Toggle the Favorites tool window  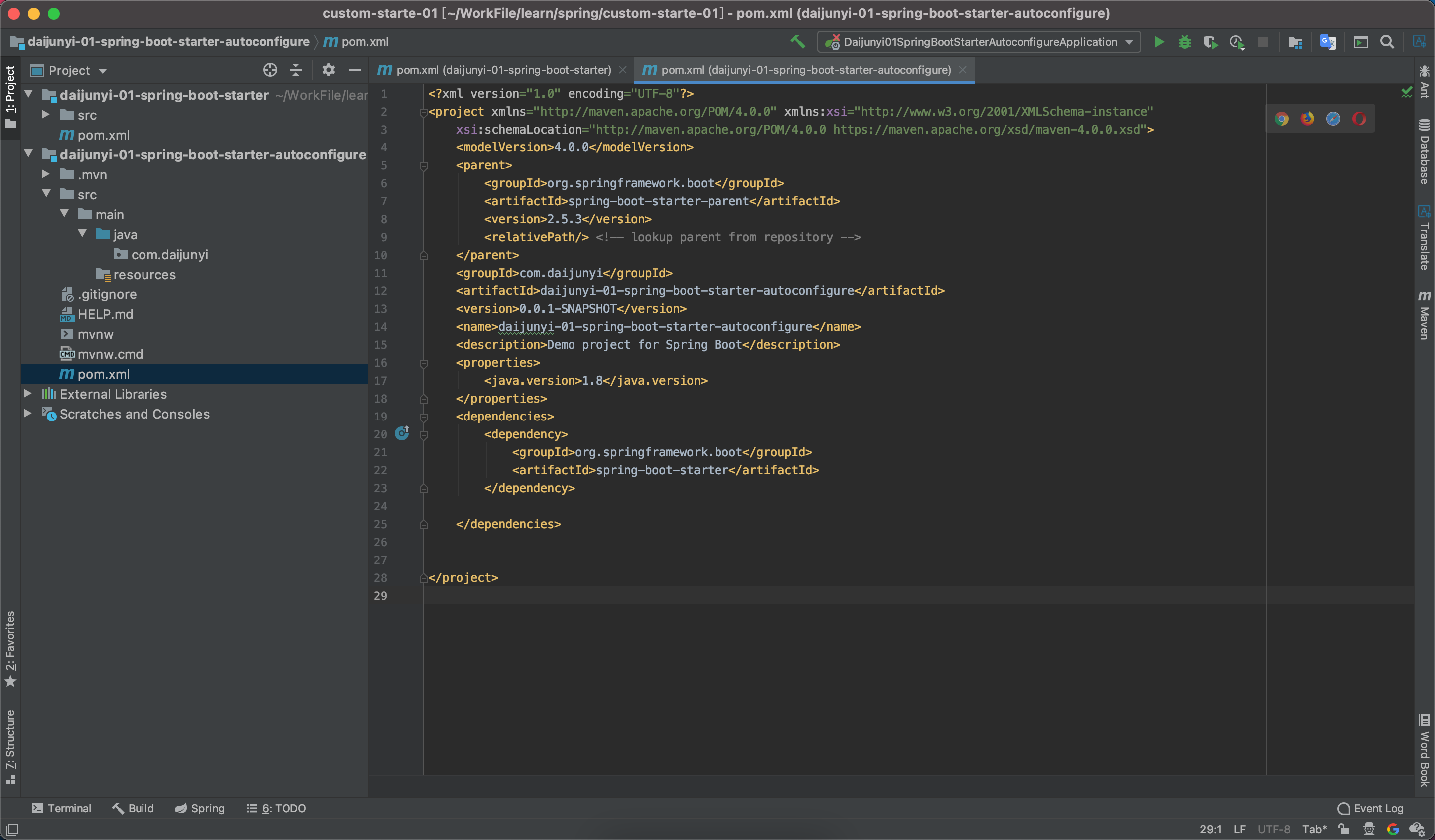[x=10, y=649]
